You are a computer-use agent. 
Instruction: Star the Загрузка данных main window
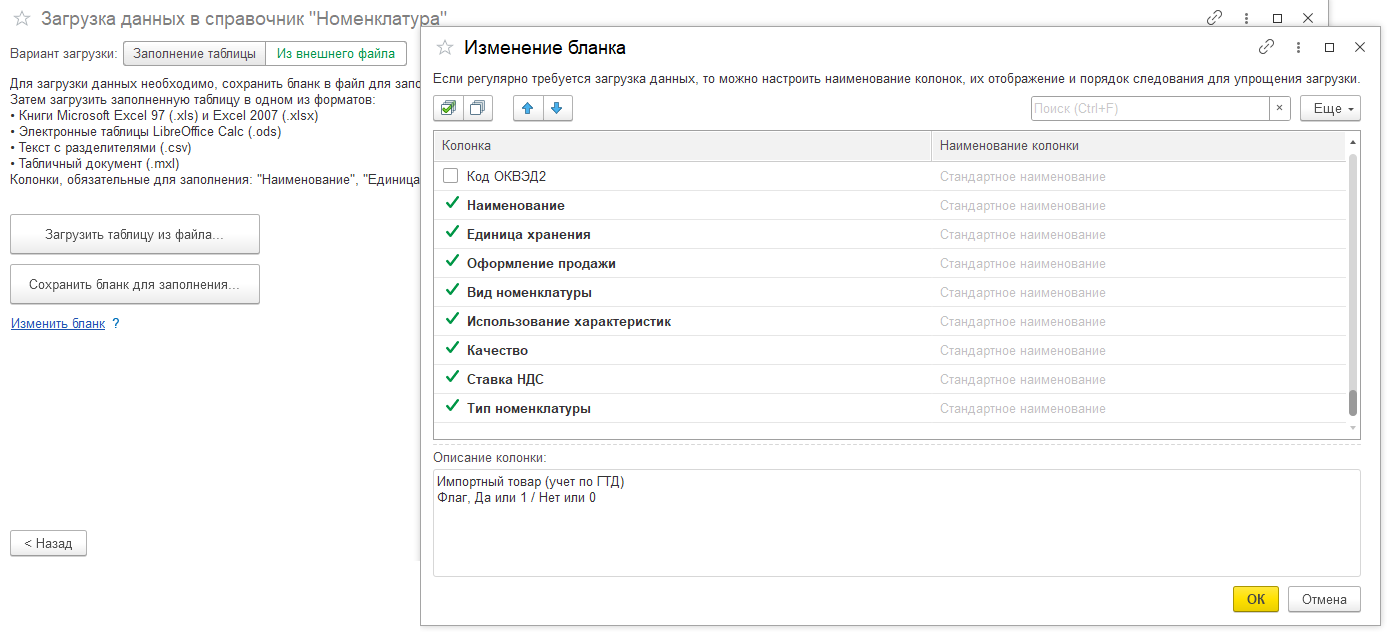coord(21,18)
